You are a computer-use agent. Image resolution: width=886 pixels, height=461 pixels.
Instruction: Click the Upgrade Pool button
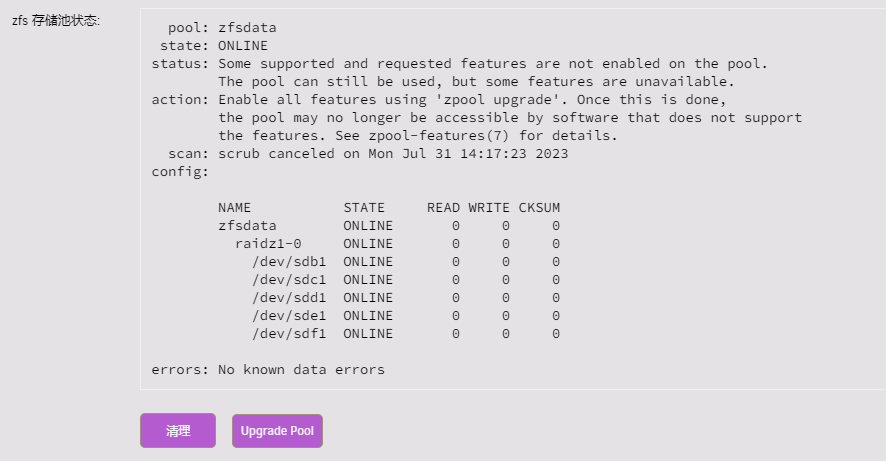click(277, 431)
